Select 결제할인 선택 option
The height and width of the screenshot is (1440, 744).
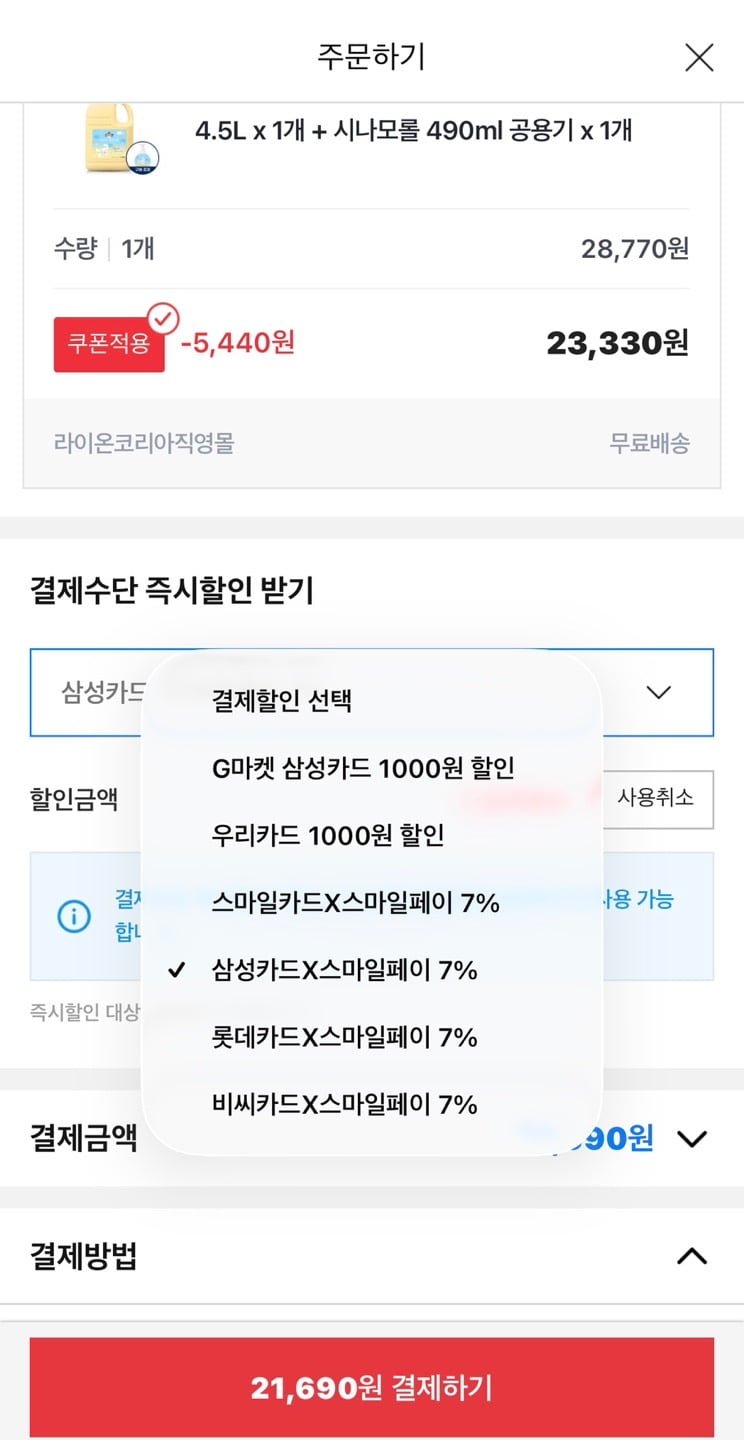(281, 700)
